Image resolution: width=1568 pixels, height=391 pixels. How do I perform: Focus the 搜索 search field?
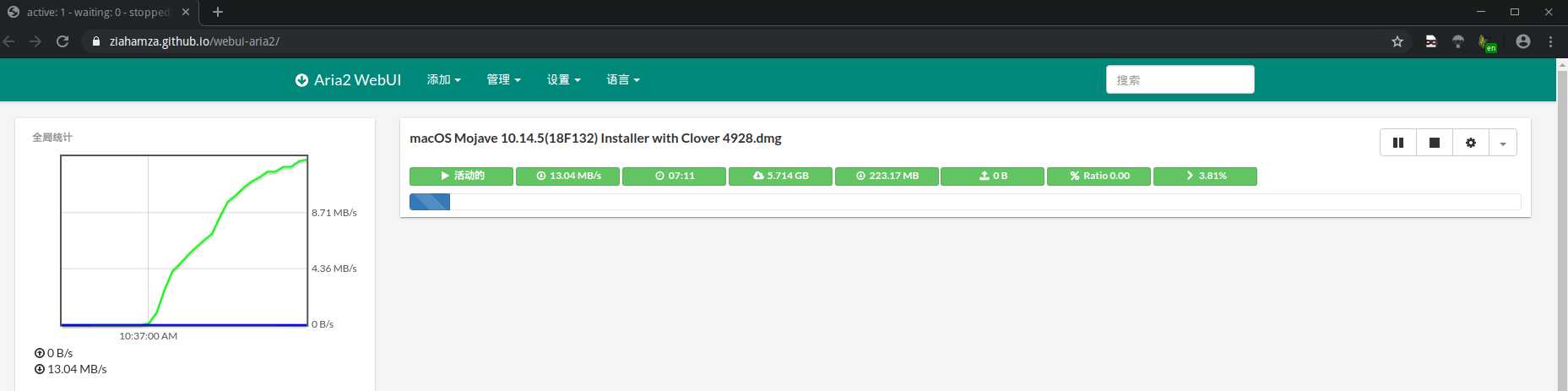[x=1180, y=79]
